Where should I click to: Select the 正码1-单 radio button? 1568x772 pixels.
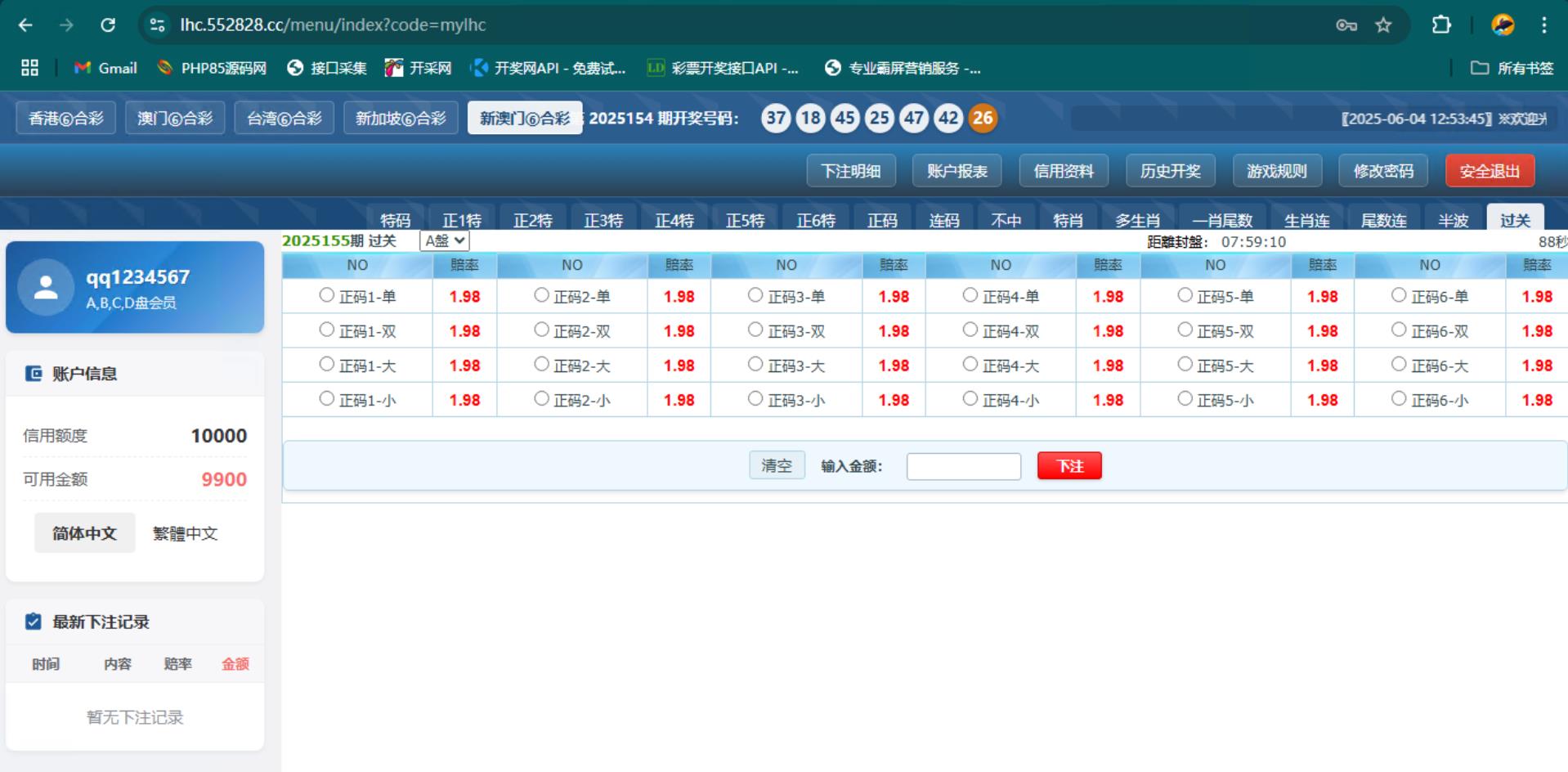click(x=327, y=295)
